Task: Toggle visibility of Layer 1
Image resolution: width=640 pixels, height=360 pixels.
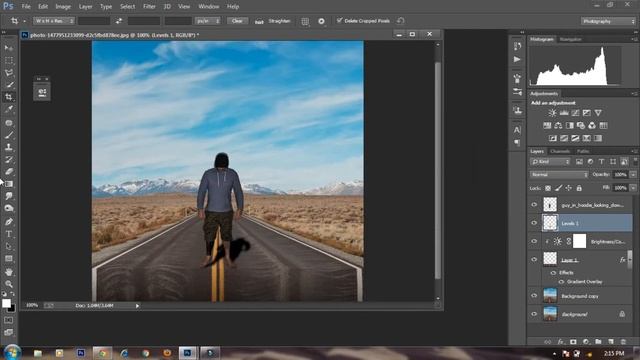Action: click(x=534, y=260)
